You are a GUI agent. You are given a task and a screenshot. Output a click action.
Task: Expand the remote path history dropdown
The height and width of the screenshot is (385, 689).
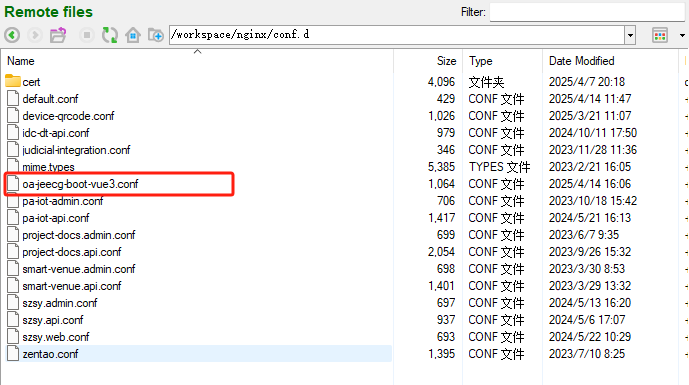(x=630, y=35)
